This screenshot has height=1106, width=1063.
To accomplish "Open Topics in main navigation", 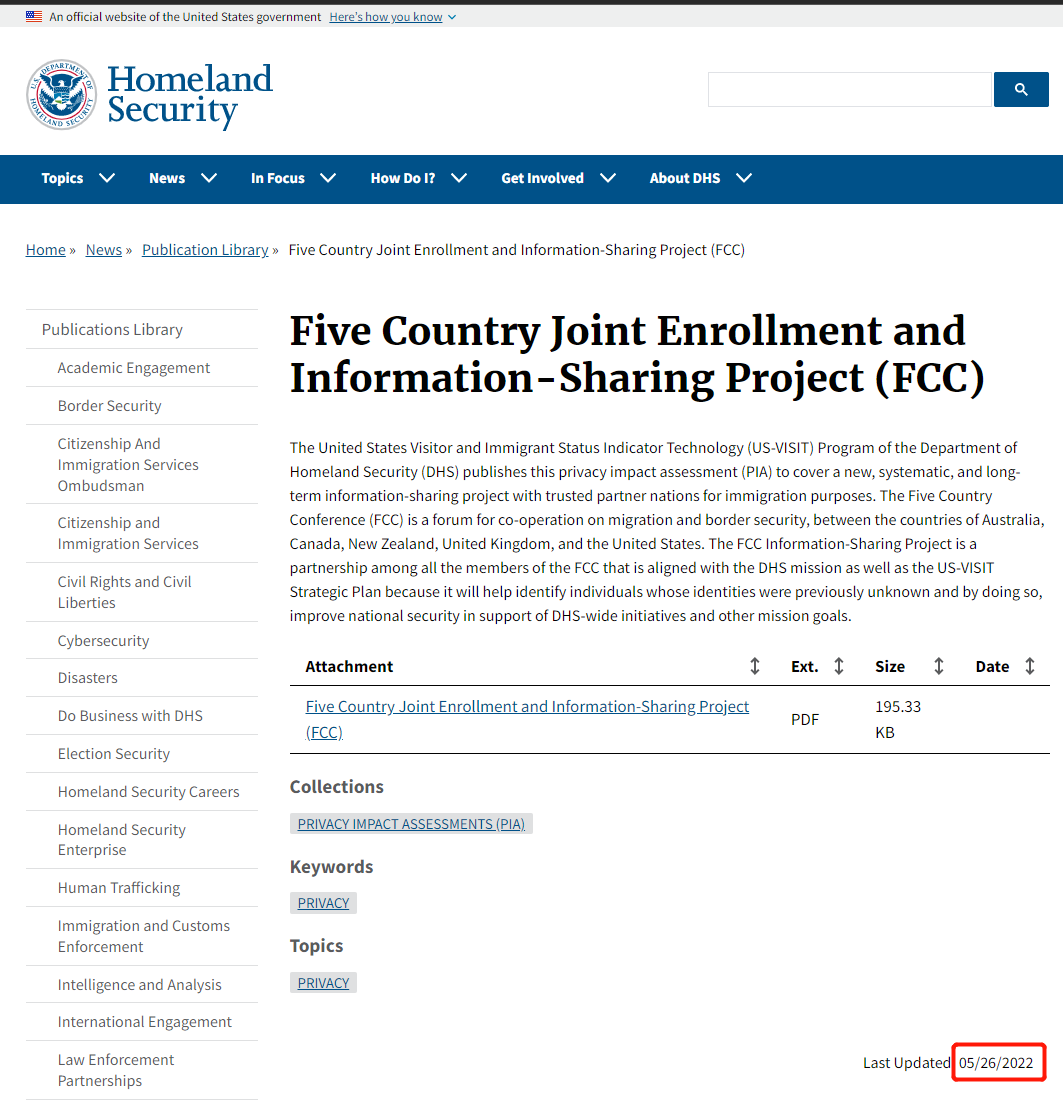I will tap(62, 178).
